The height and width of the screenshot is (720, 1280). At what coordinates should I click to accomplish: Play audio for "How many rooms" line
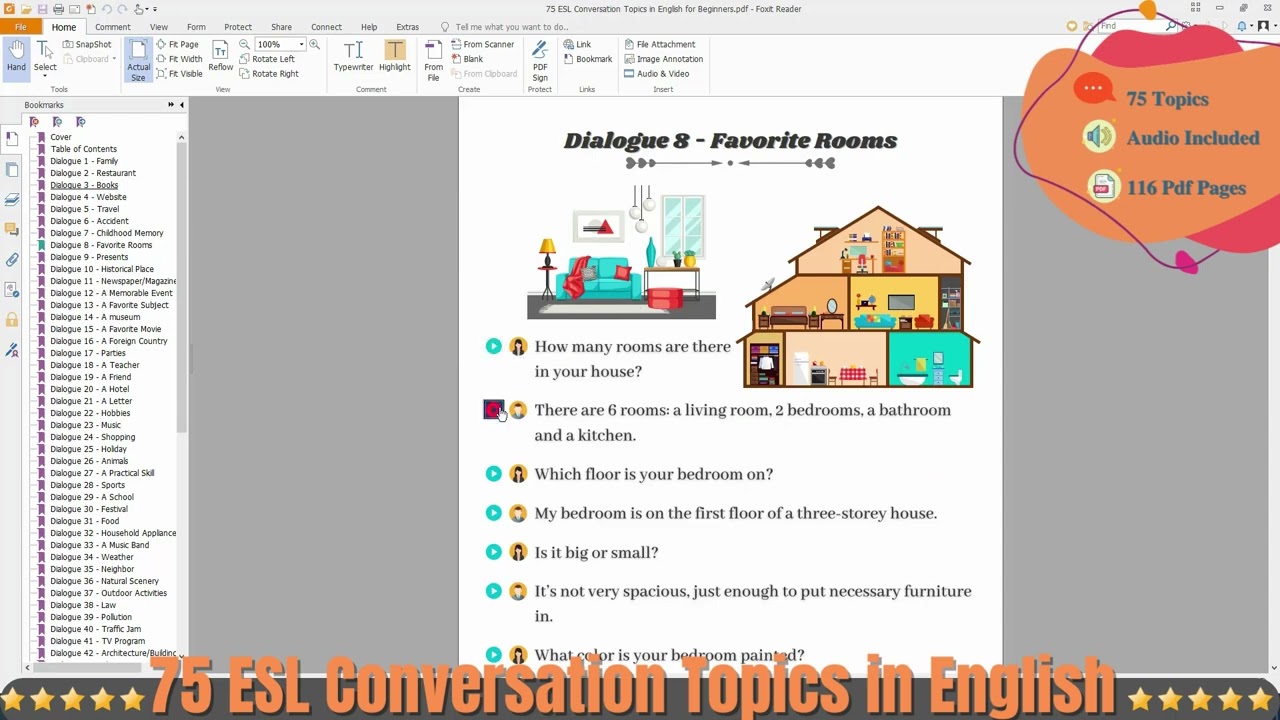(x=493, y=346)
